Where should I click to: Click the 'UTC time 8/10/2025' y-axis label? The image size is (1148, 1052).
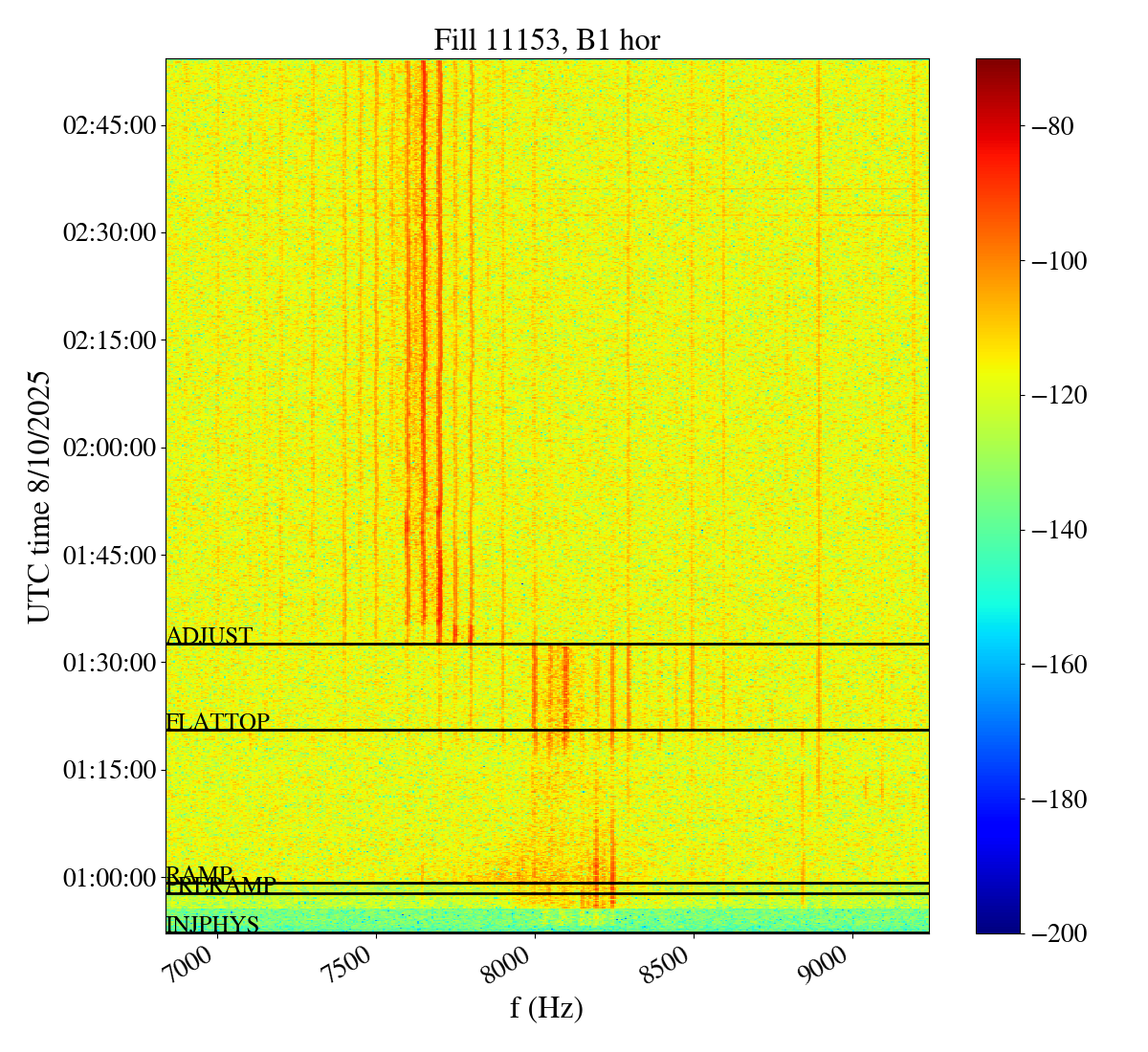point(39,496)
